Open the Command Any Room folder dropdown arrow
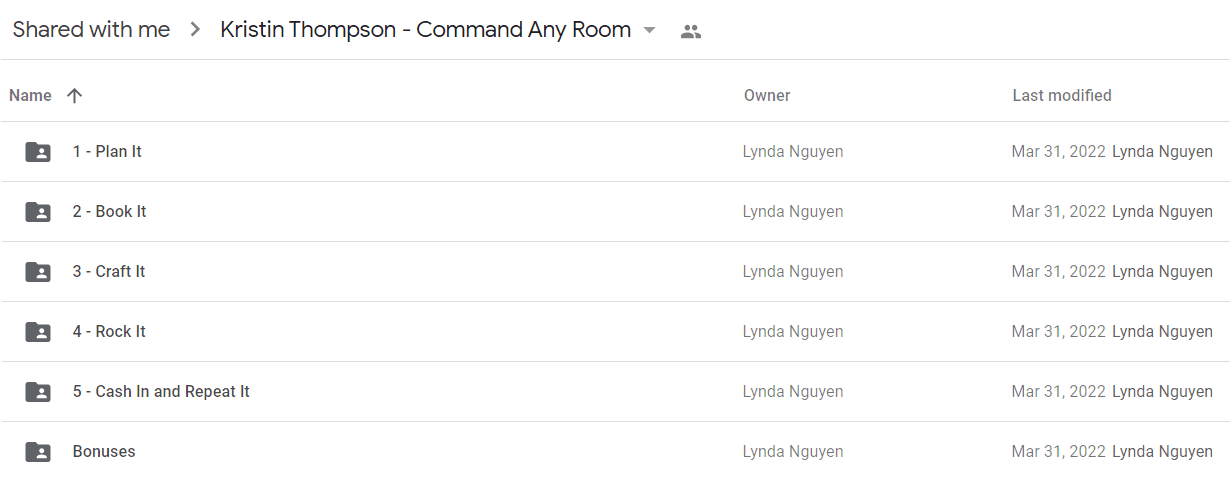This screenshot has width=1230, height=479. 649,30
